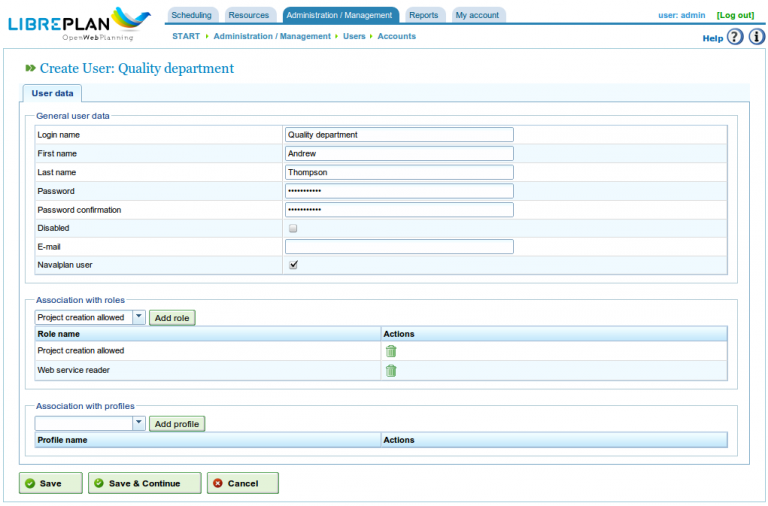
Task: Remove the Web service reader role
Action: [x=391, y=371]
